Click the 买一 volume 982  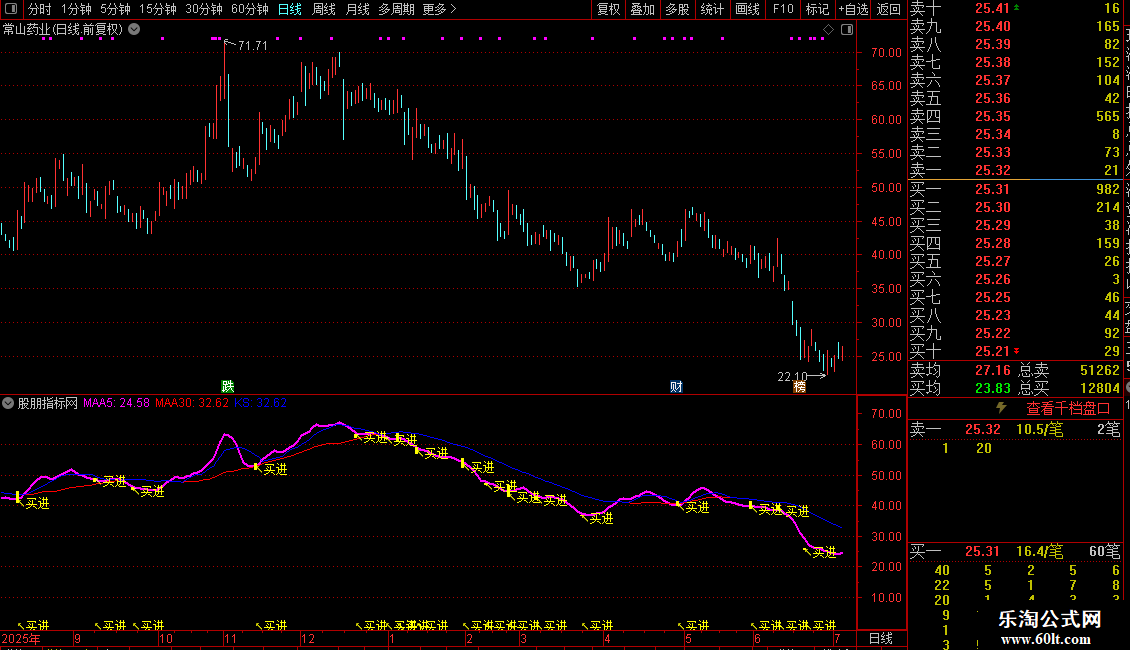(1108, 189)
